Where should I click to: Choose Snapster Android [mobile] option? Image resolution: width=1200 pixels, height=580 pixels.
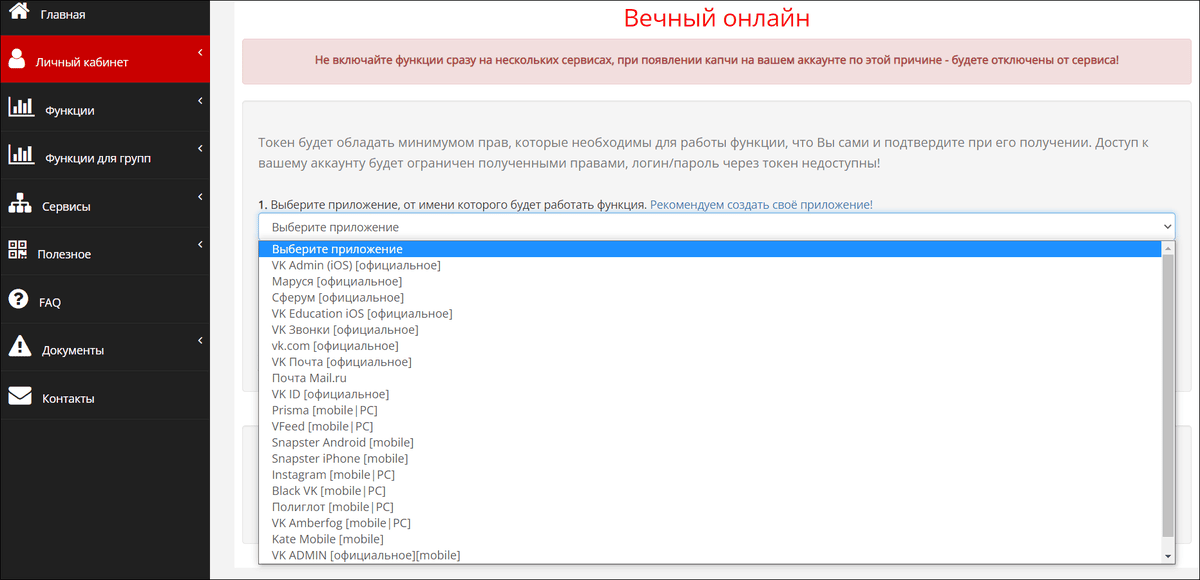(x=710, y=442)
